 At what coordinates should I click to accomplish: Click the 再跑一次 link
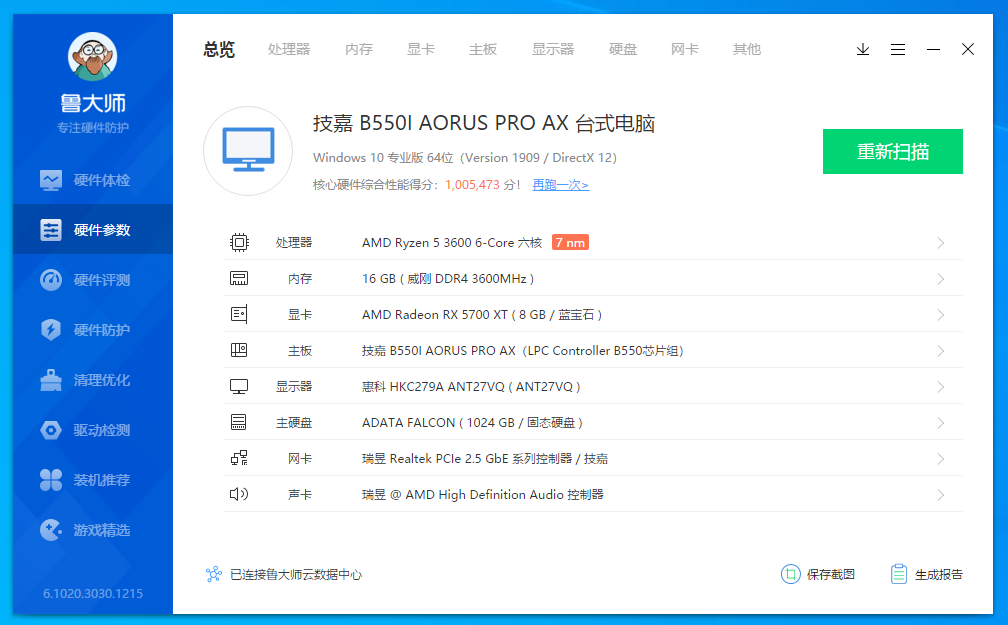pos(560,185)
